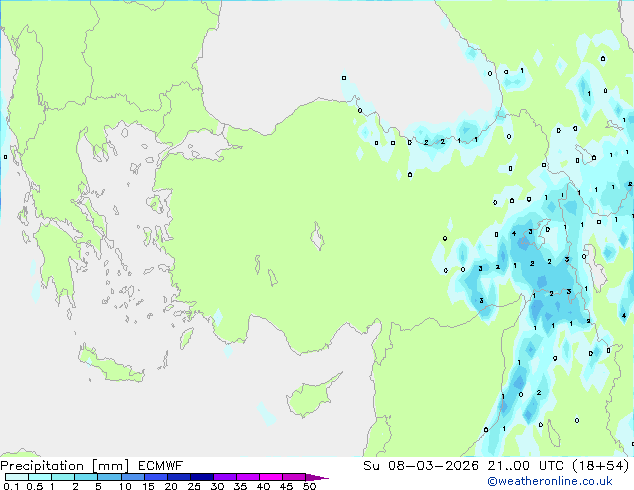The image size is (634, 490).
Task: Click the 40–45 mm magenta legend swatch
Action: point(271,477)
